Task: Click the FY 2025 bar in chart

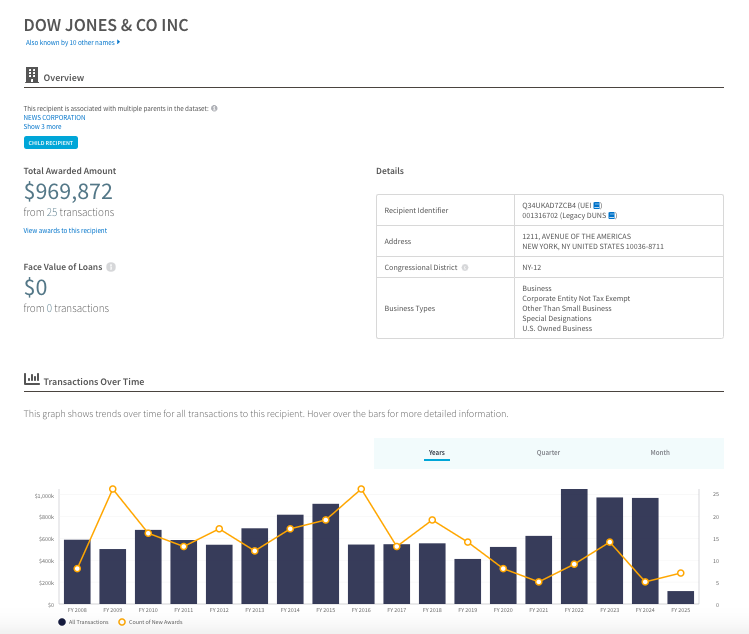Action: pyautogui.click(x=680, y=597)
